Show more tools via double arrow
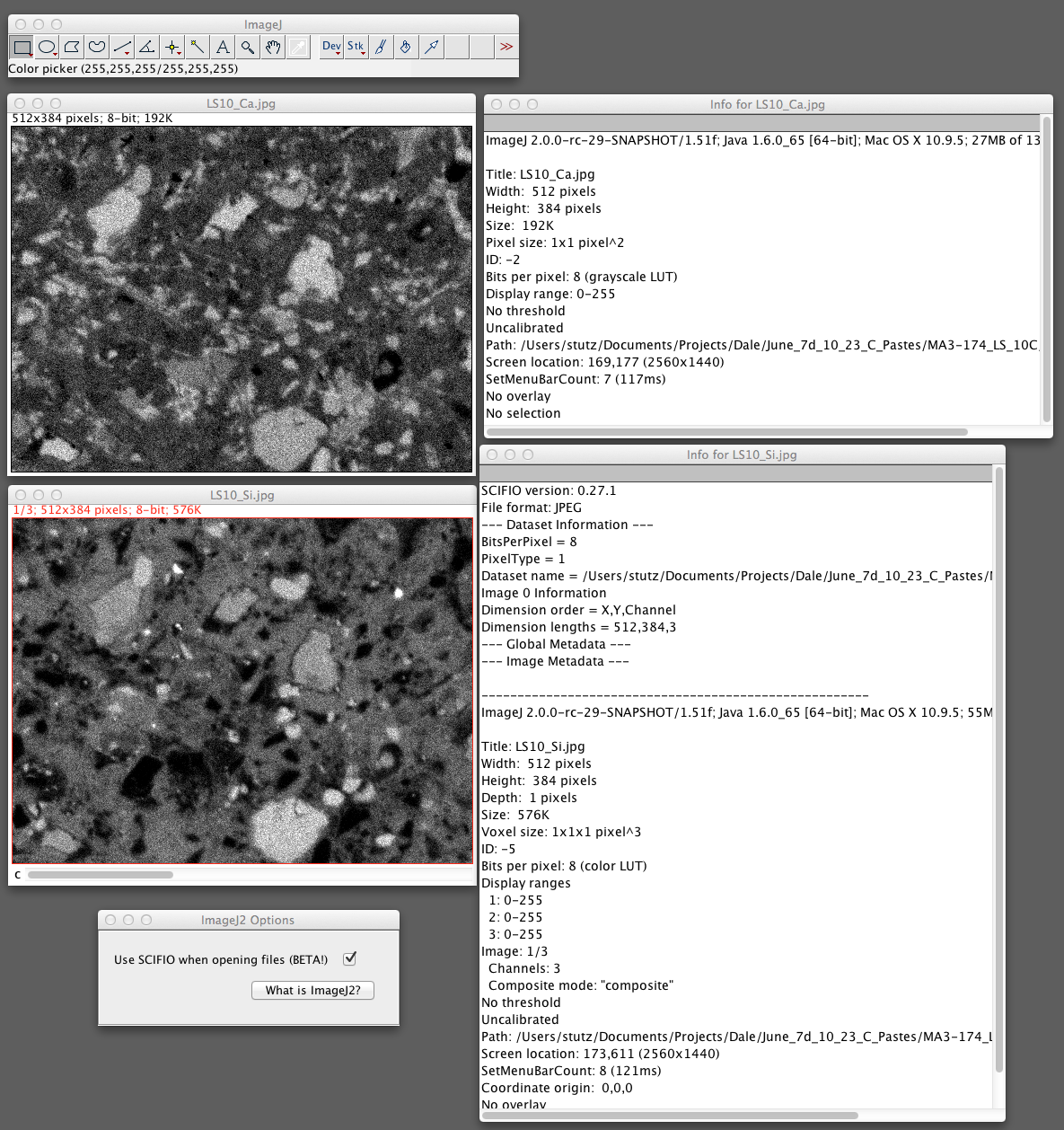The height and width of the screenshot is (1130, 1064). pos(507,47)
